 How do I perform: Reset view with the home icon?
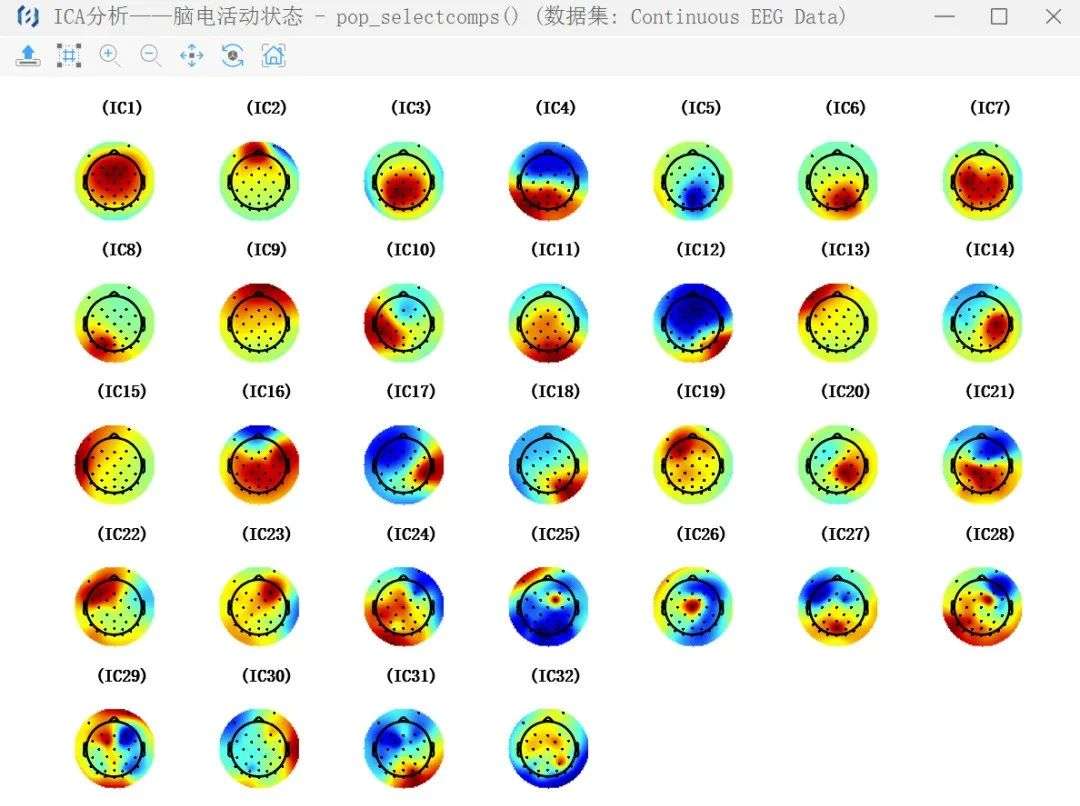click(273, 56)
